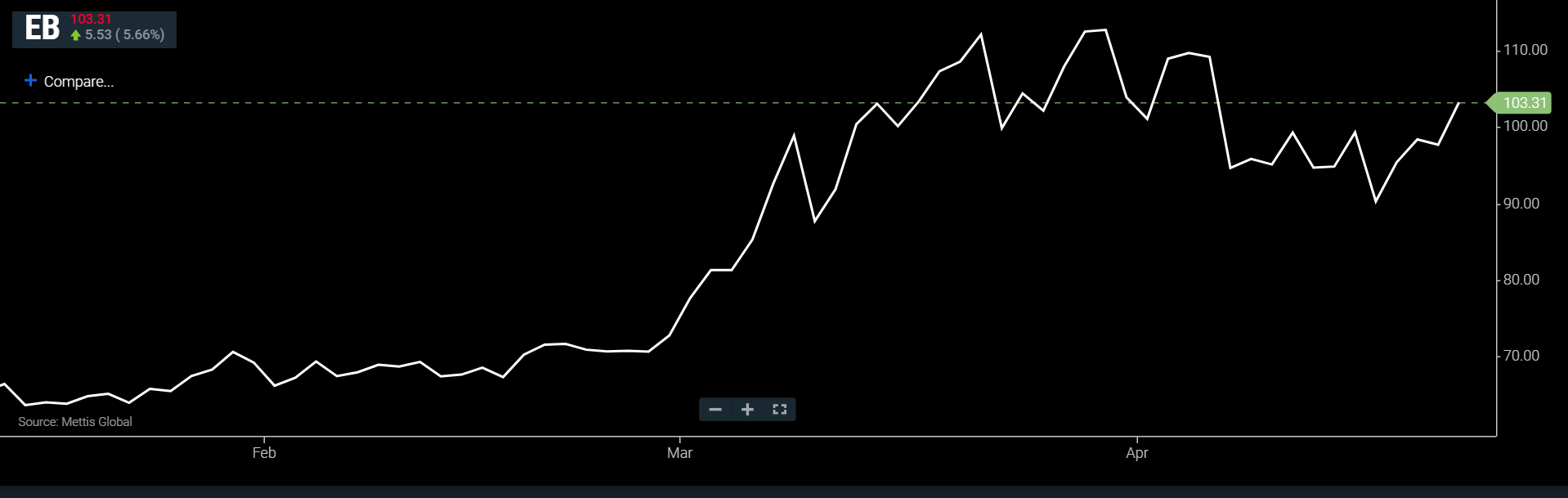Select the Feb label on time axis
This screenshot has width=1568, height=498.
pyautogui.click(x=264, y=453)
